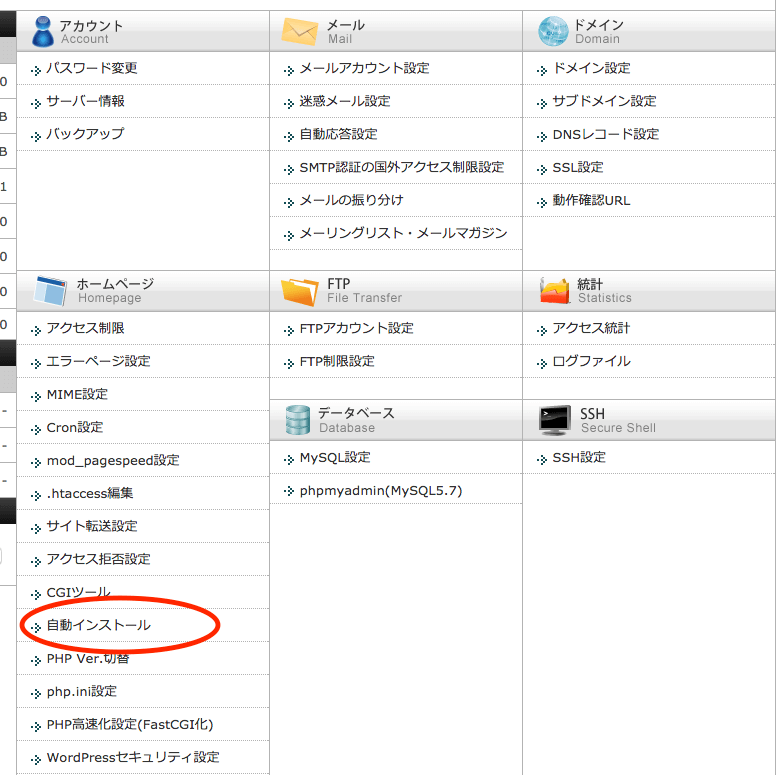Open FTPアカウント設定
776x775 pixels.
[356, 328]
